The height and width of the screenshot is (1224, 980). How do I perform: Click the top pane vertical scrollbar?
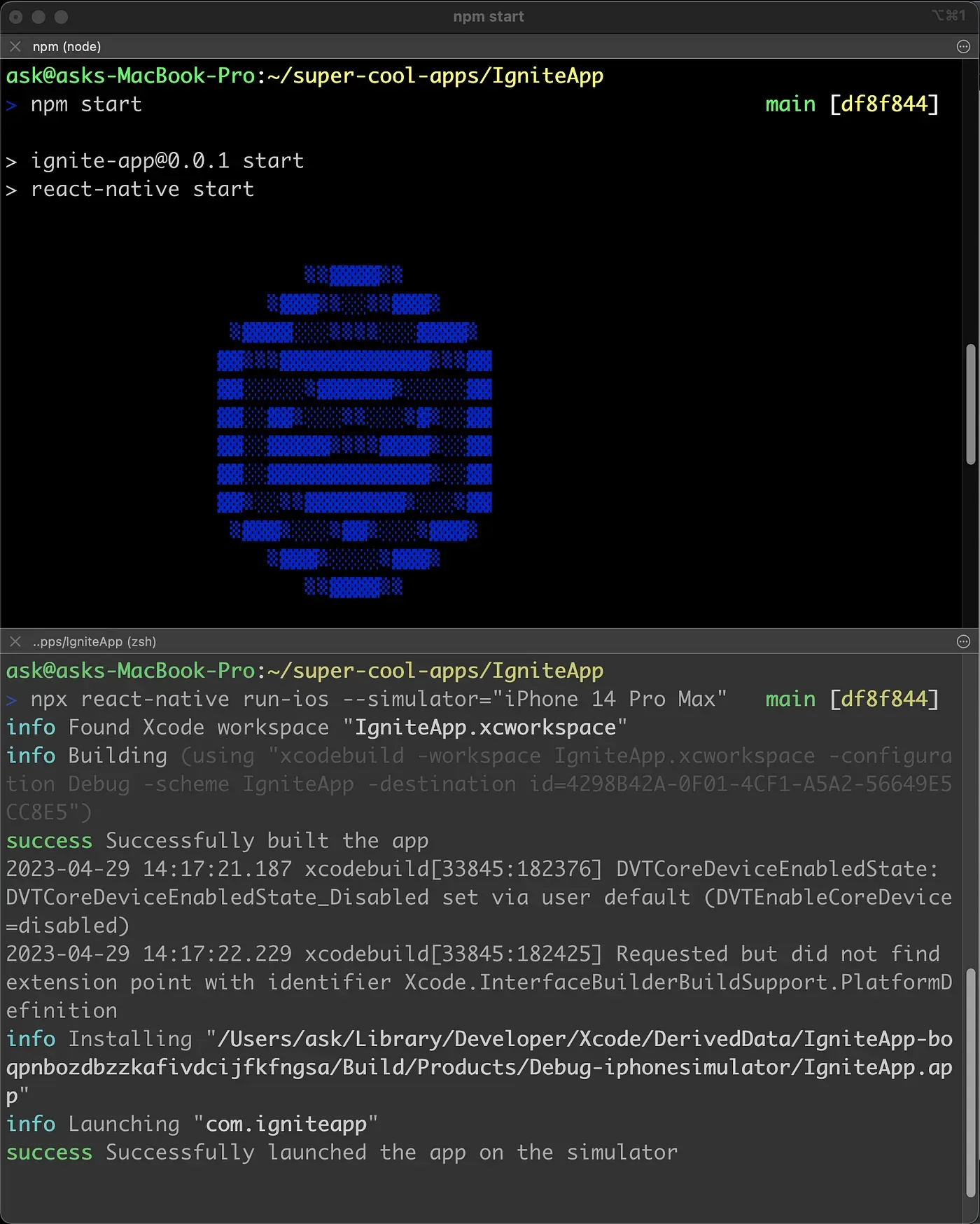pyautogui.click(x=970, y=404)
